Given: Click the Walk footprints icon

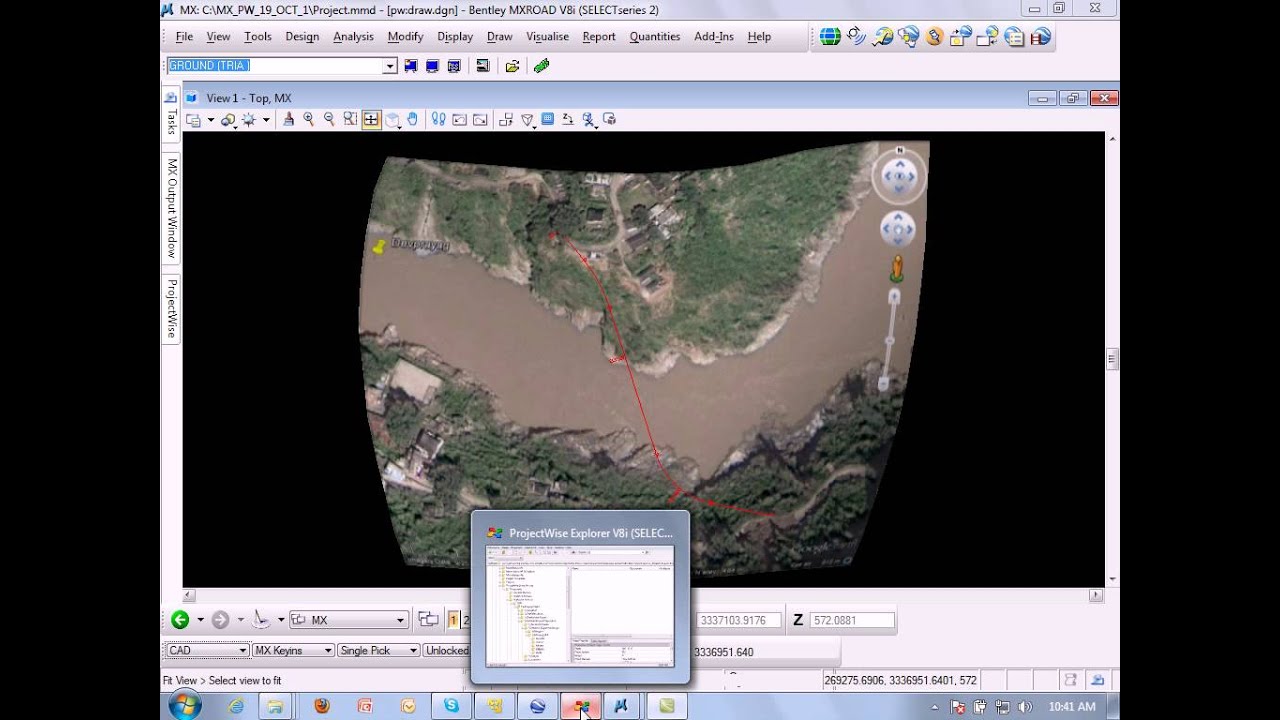Looking at the screenshot, I should pyautogui.click(x=438, y=119).
